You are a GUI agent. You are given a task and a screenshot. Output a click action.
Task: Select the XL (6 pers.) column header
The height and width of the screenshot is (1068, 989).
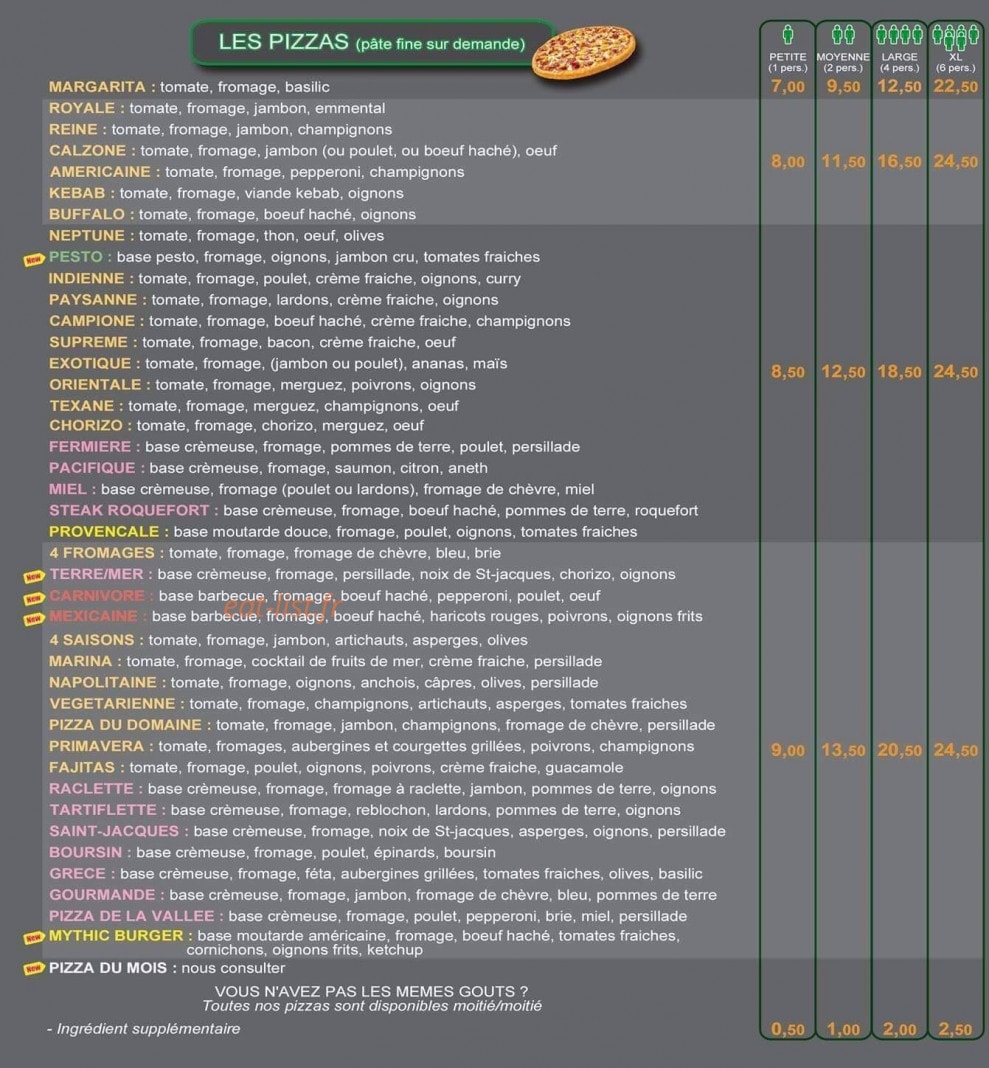coord(955,62)
